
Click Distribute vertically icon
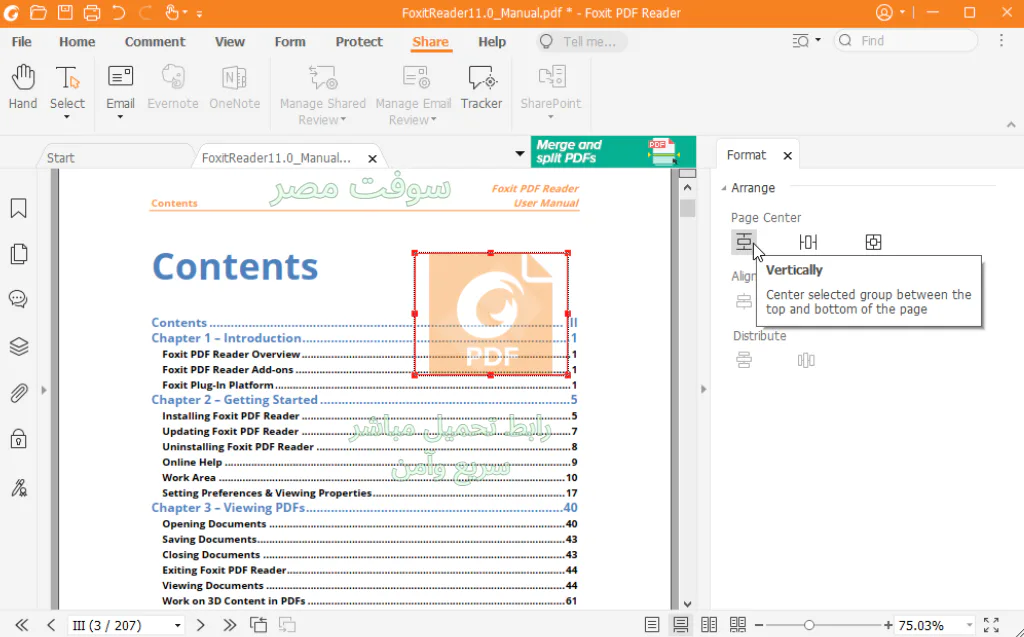tap(744, 360)
